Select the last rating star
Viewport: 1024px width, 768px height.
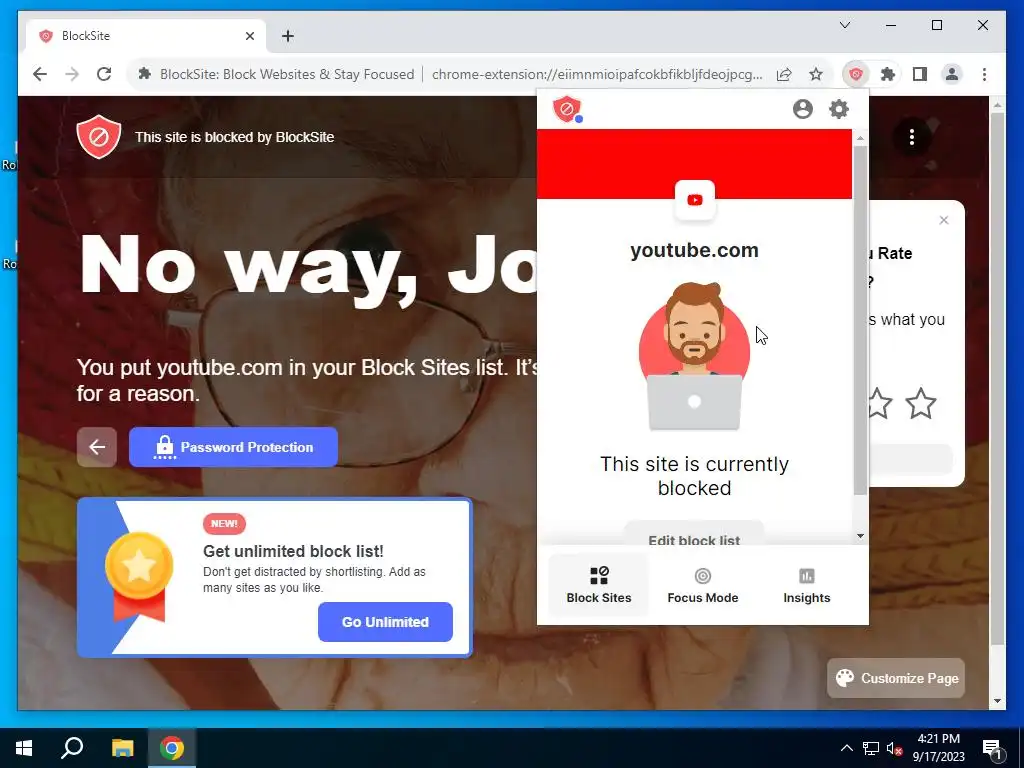tap(921, 403)
